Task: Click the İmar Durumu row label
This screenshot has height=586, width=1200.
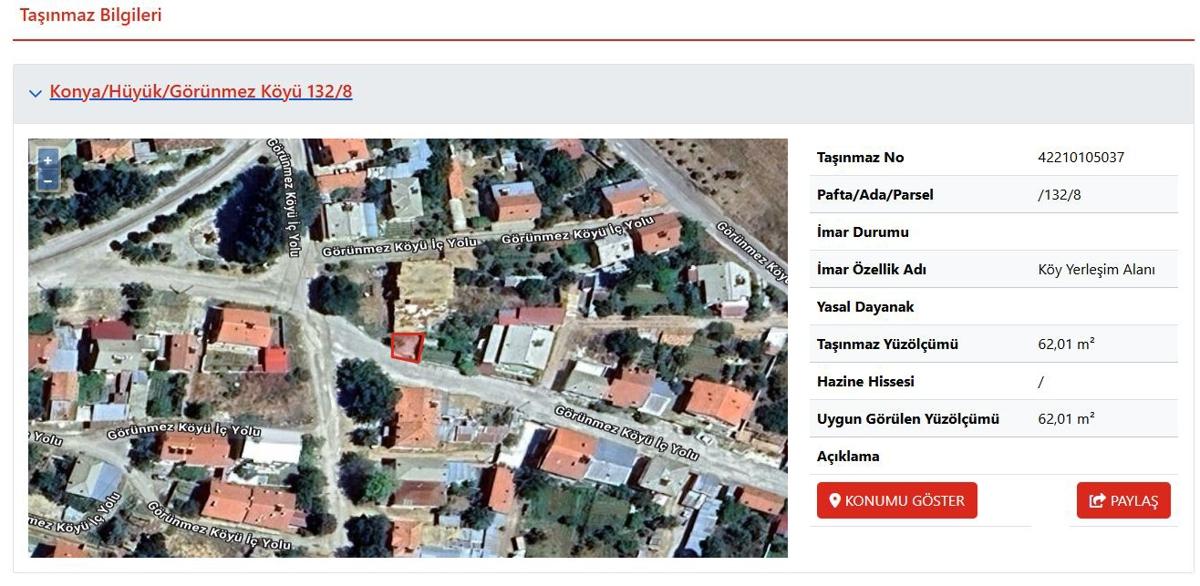Action: coord(863,232)
